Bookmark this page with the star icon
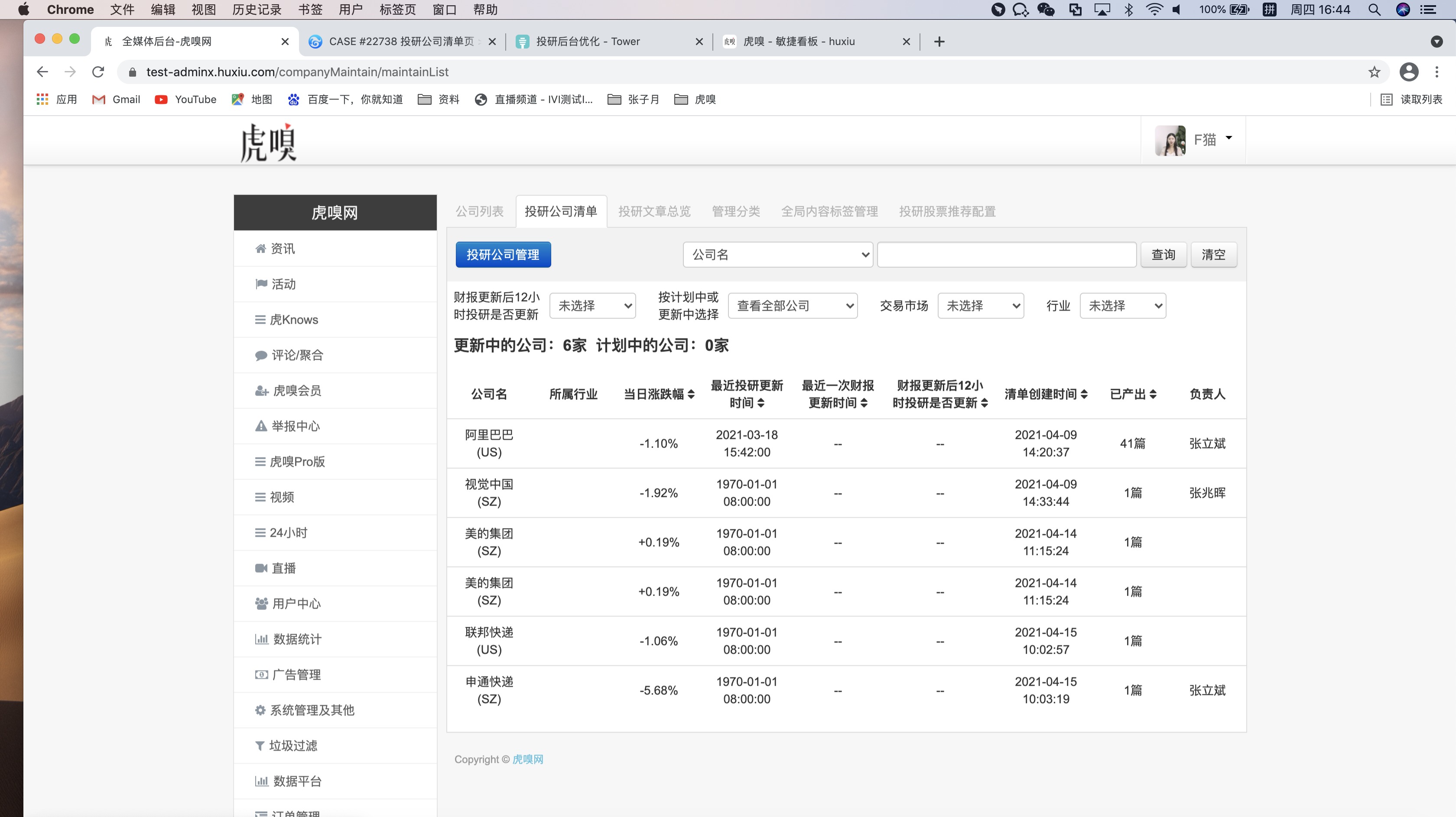 click(x=1374, y=72)
